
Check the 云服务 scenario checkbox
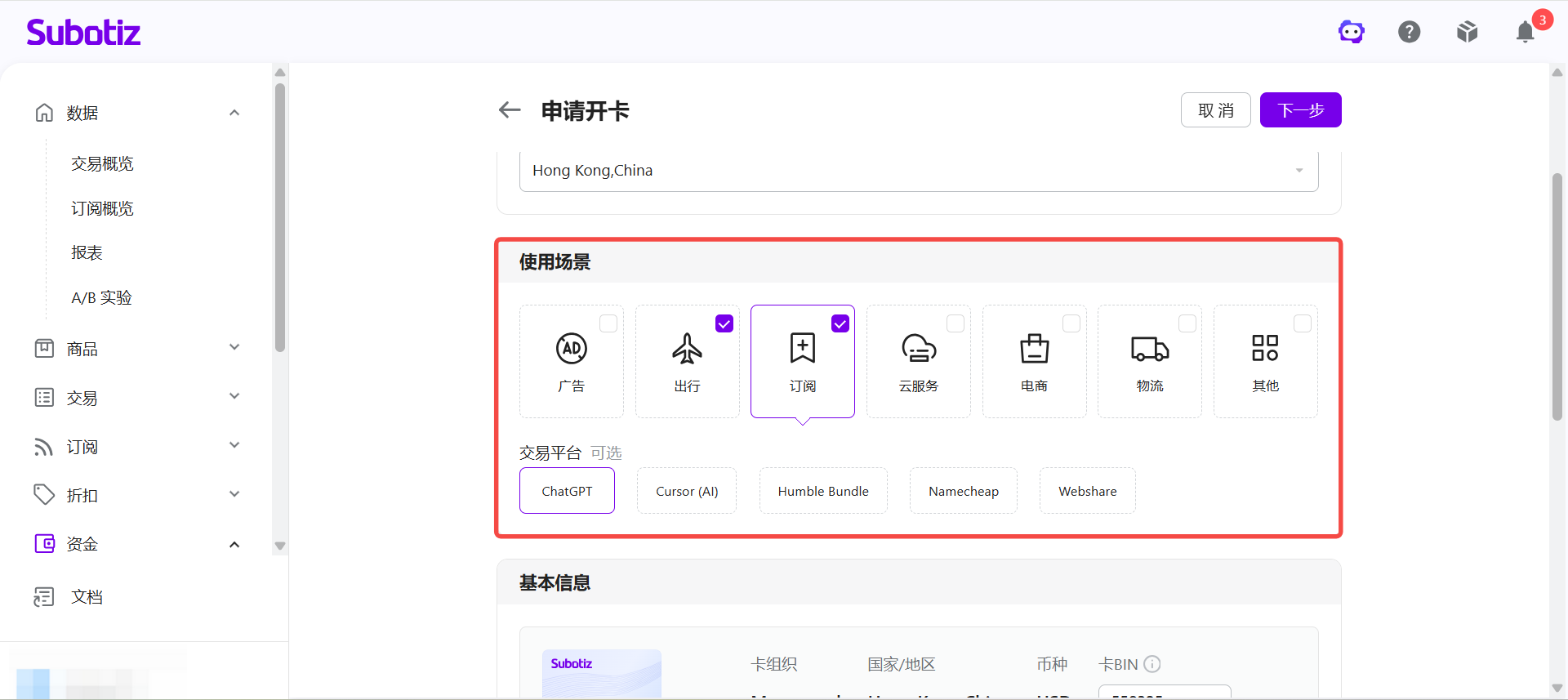(x=955, y=323)
